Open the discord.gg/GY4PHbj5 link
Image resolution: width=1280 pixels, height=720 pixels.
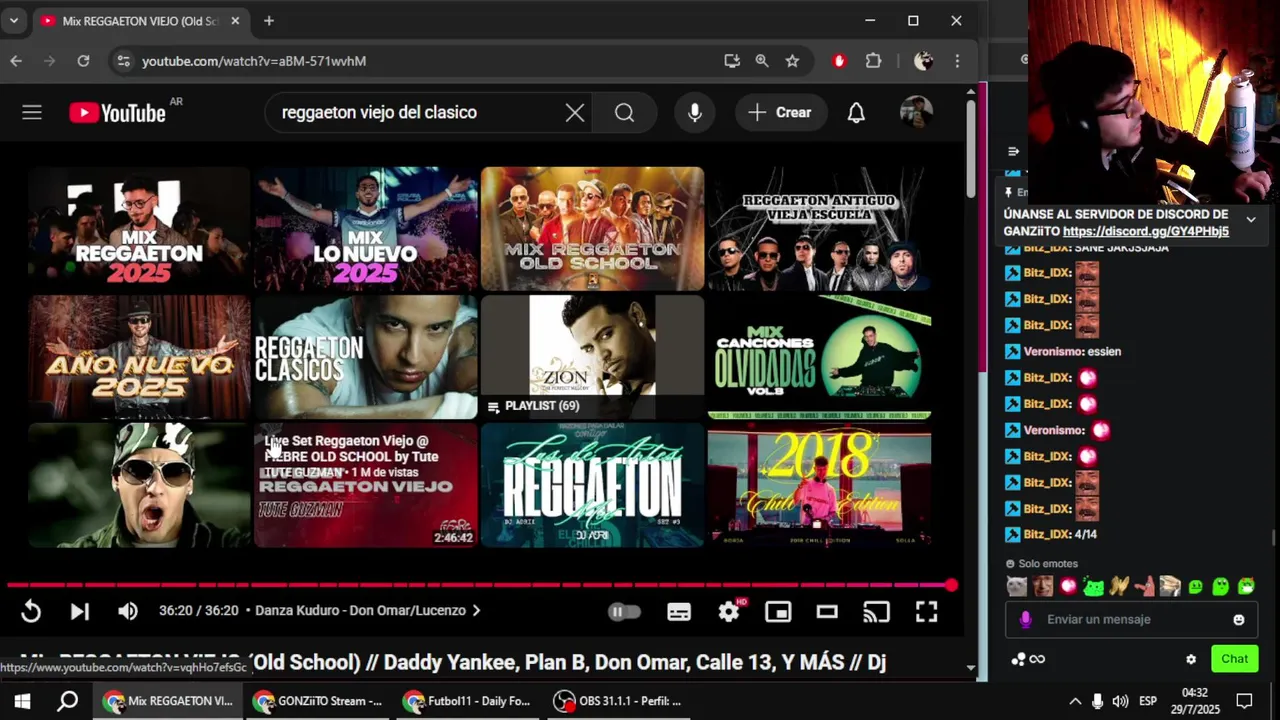(1145, 231)
